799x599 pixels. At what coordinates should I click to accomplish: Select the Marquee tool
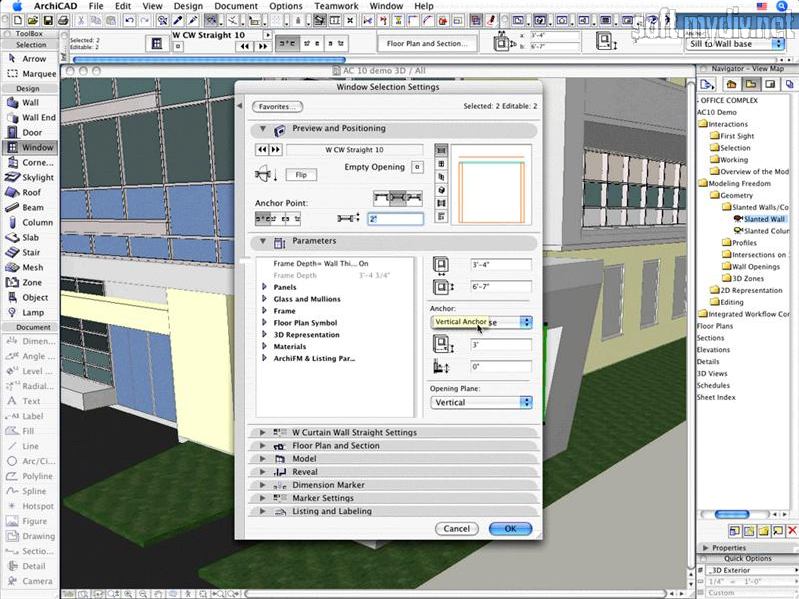(x=31, y=74)
